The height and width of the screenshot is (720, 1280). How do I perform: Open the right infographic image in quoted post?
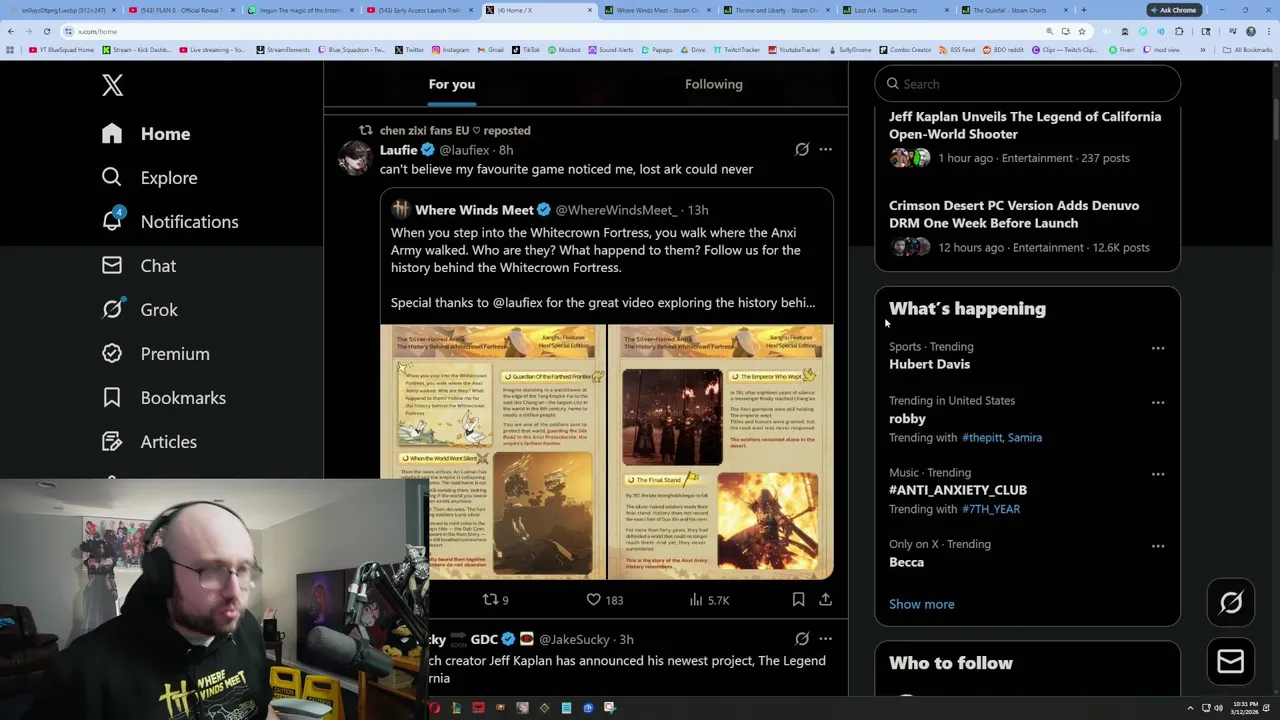720,452
